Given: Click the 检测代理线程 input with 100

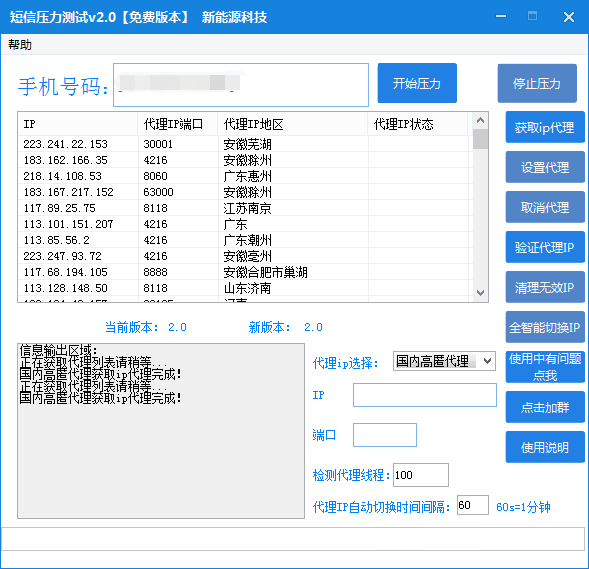Looking at the screenshot, I should (x=421, y=475).
